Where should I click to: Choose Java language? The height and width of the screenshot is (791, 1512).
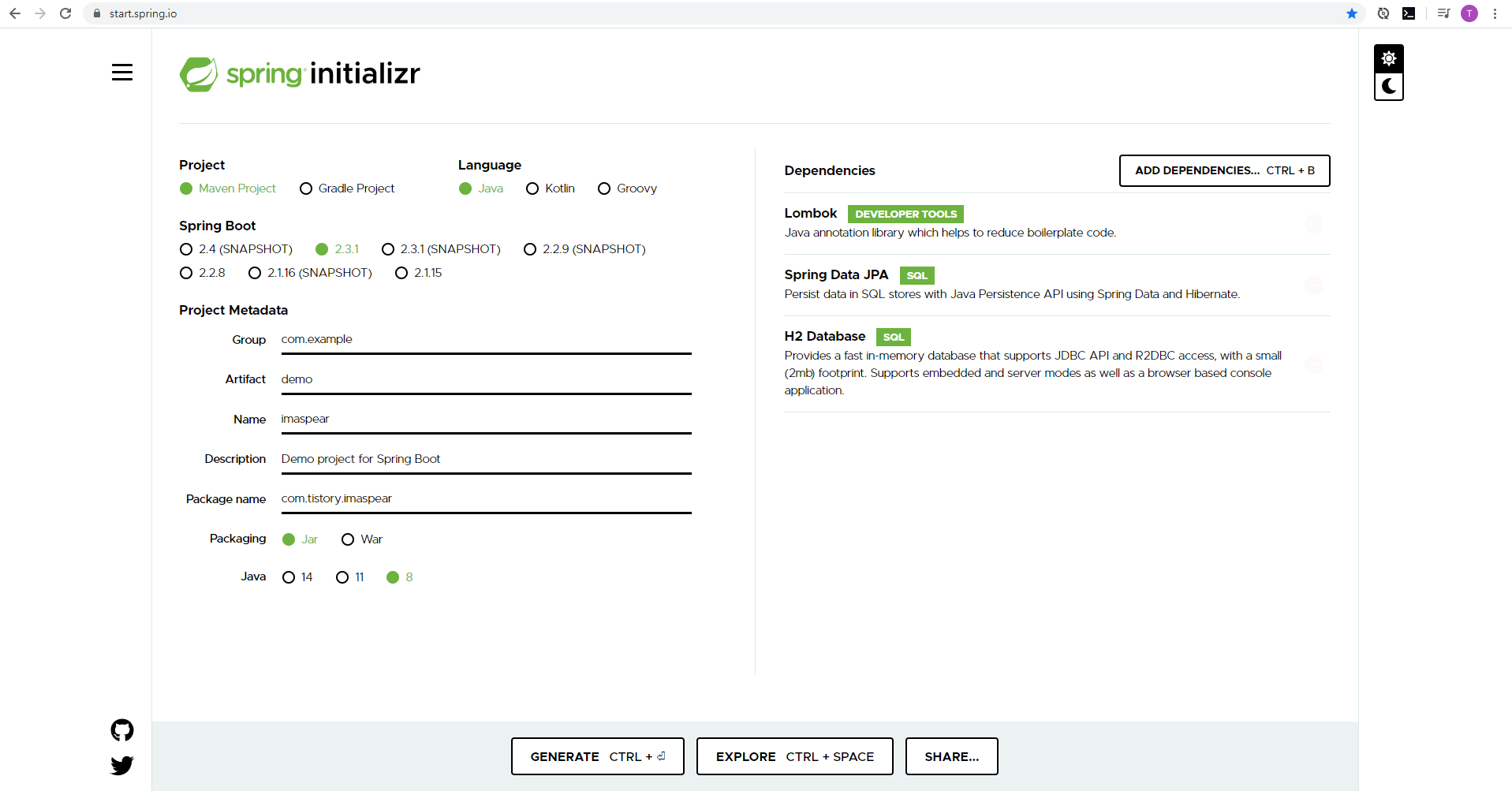(x=481, y=188)
